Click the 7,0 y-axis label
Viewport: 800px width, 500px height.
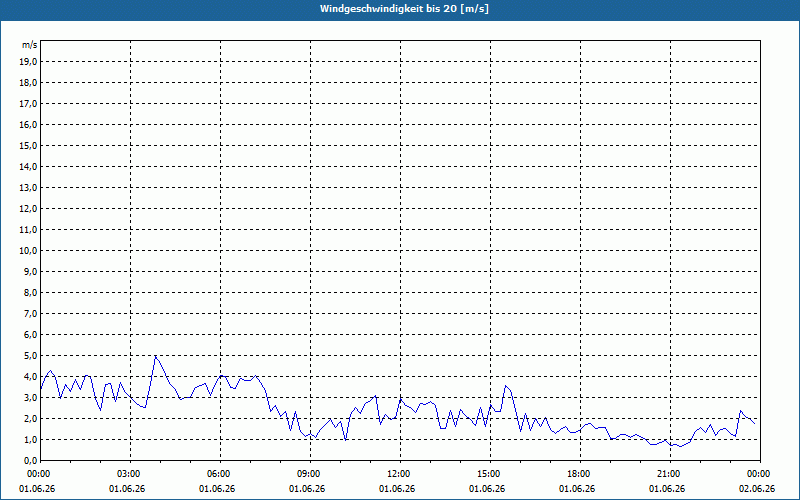coord(30,314)
